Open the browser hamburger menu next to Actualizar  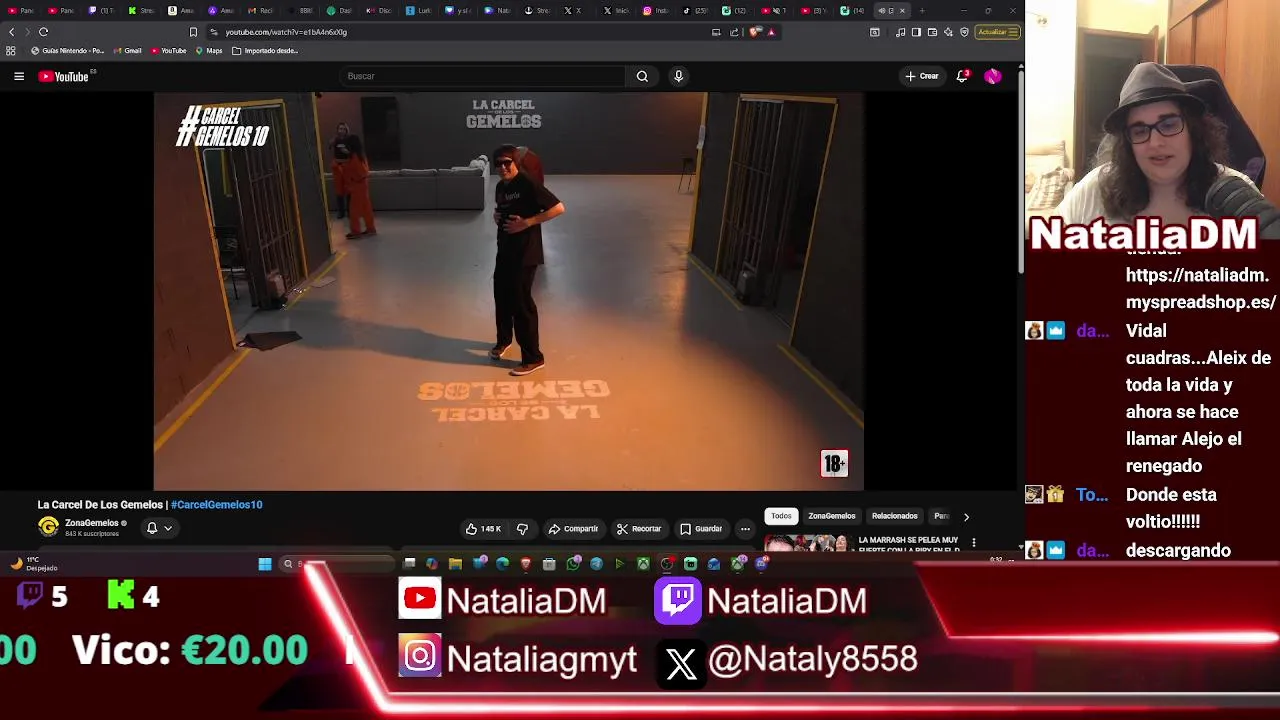pyautogui.click(x=1013, y=32)
